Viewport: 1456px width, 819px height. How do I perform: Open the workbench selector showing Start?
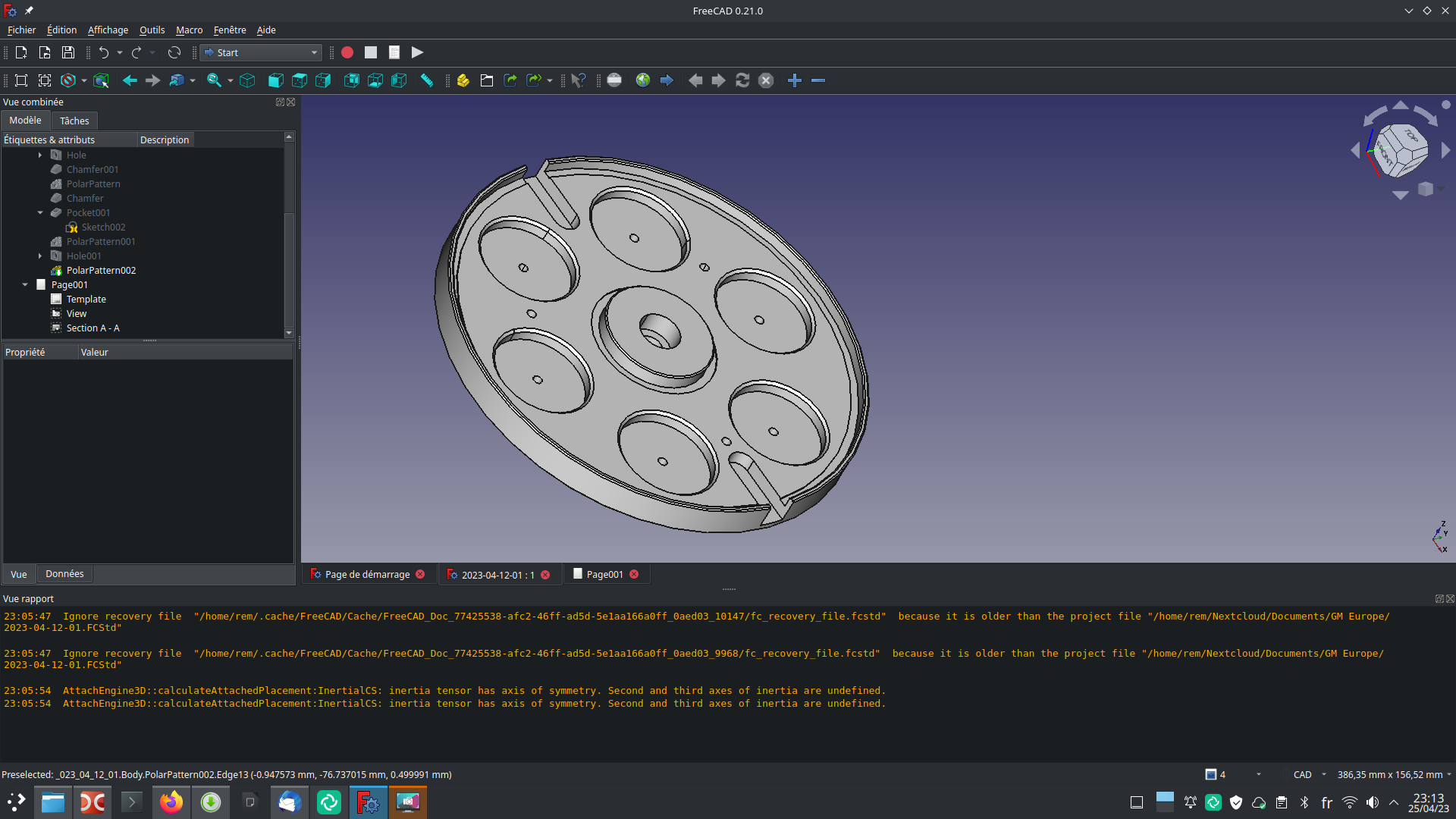pyautogui.click(x=260, y=52)
